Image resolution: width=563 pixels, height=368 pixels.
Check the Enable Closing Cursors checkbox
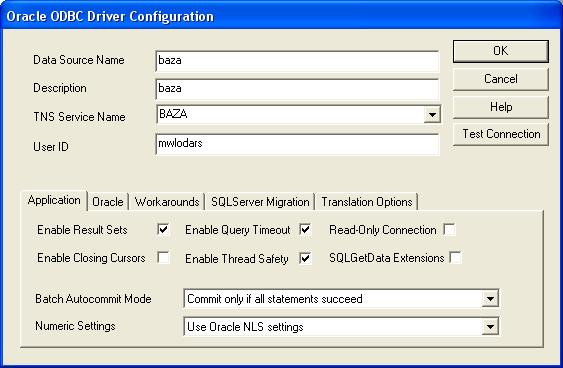[x=163, y=257]
